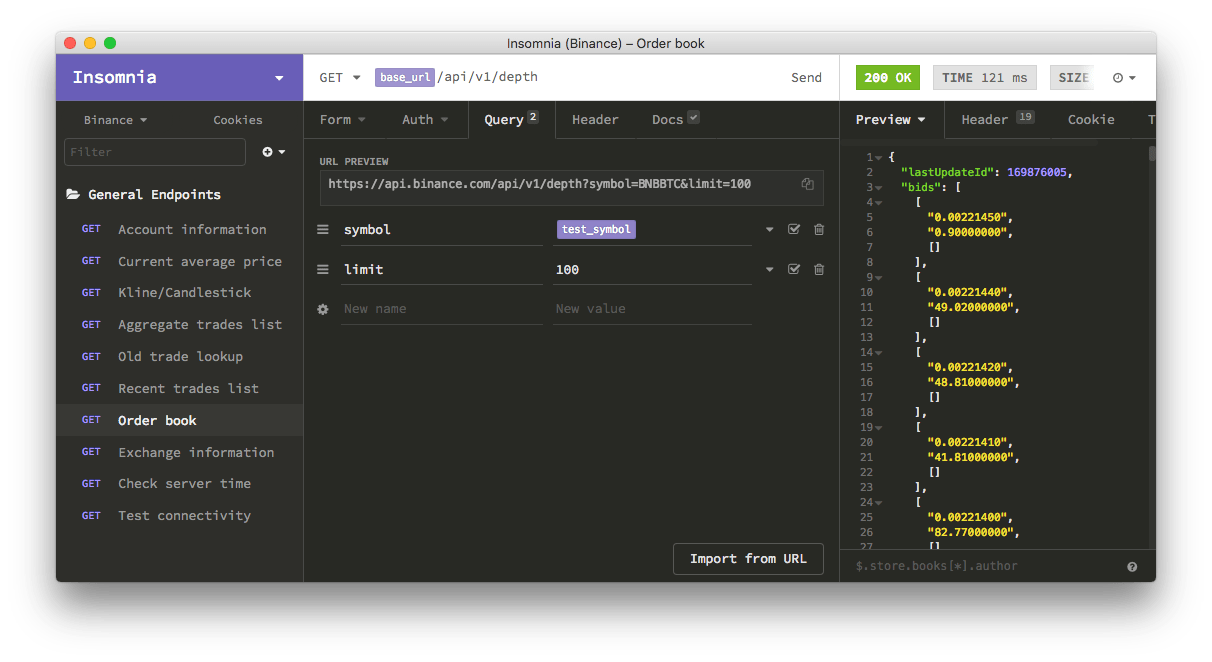Collapse the JSON array on line 14
Image resolution: width=1212 pixels, height=662 pixels.
879,352
